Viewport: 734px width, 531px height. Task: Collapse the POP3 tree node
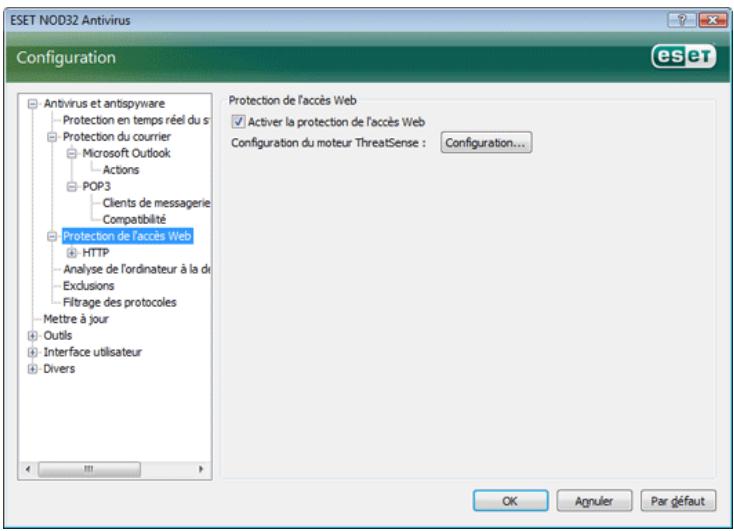pyautogui.click(x=72, y=186)
